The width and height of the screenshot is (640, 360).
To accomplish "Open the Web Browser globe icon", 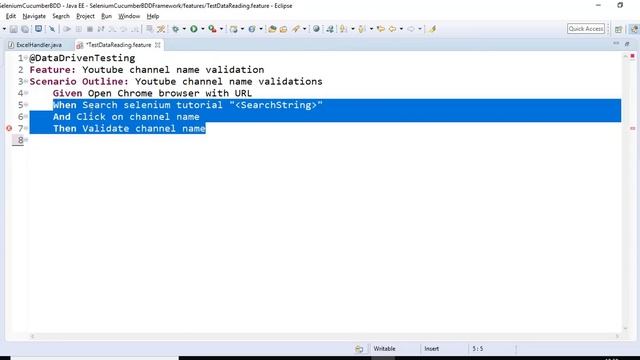I will pos(316,29).
